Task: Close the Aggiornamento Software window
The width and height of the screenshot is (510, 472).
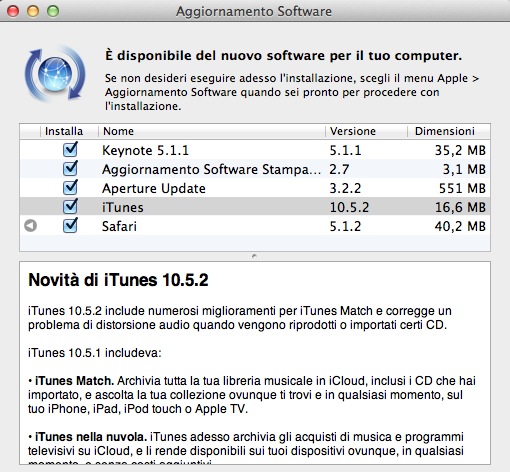Action: (13, 11)
